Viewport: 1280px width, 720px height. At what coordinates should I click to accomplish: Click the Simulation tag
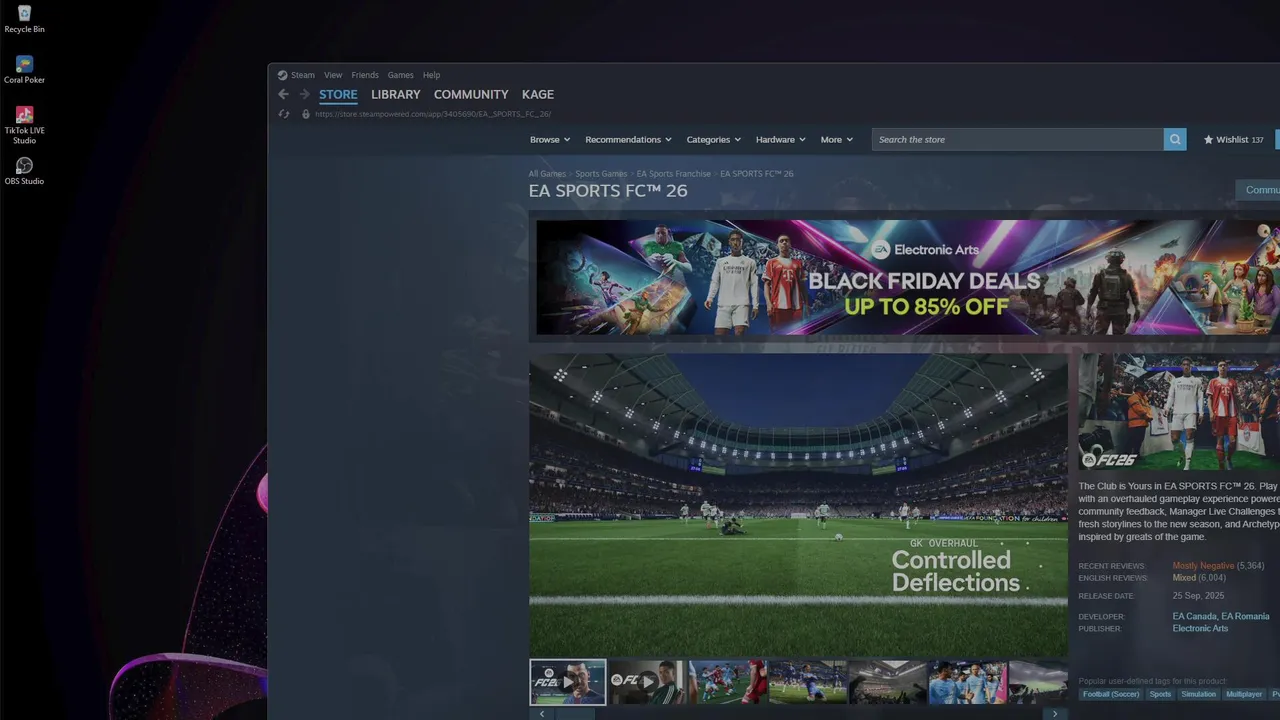coord(1198,694)
